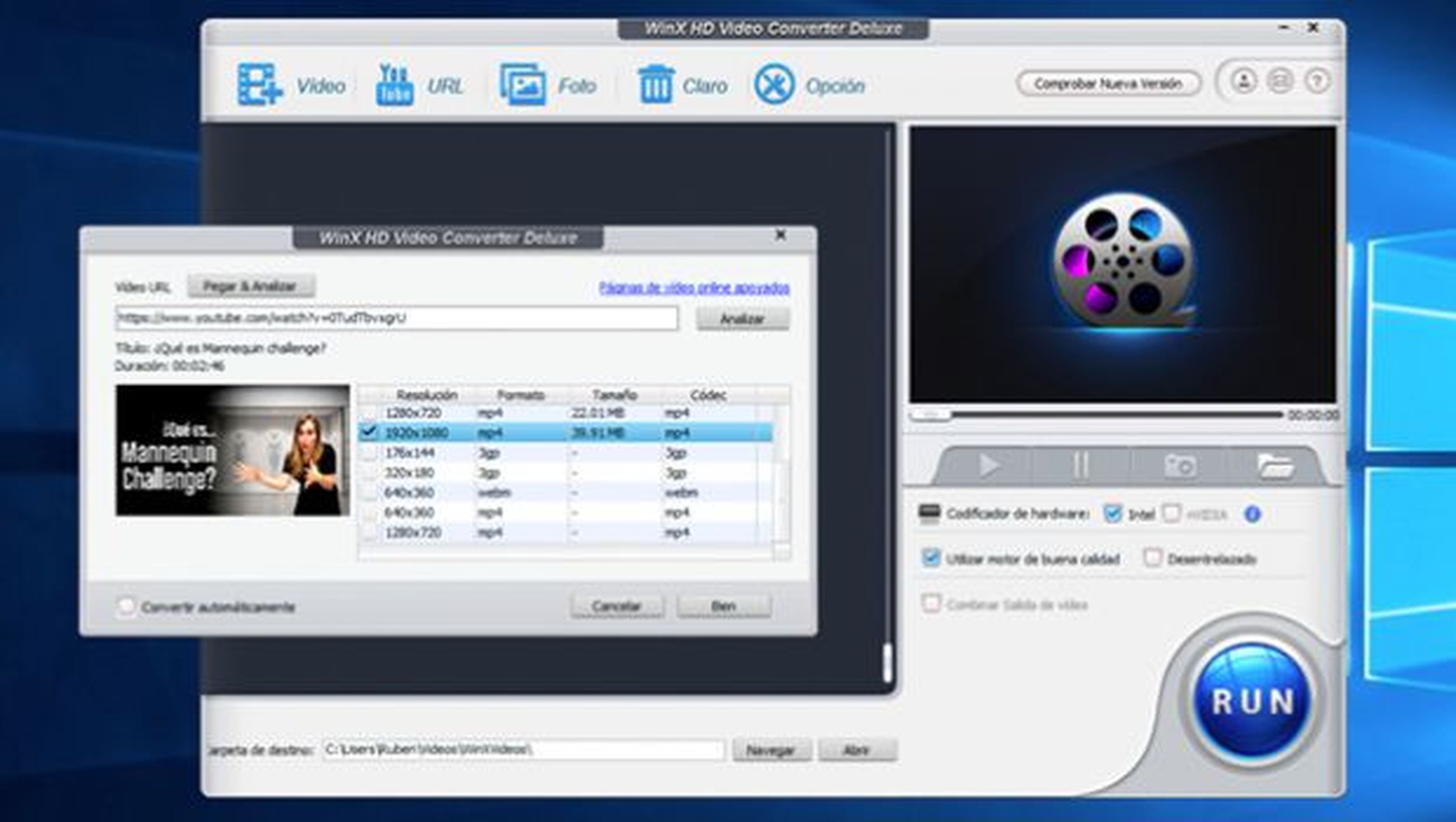Click the Cancelar button
The width and height of the screenshot is (1456, 822).
click(617, 606)
